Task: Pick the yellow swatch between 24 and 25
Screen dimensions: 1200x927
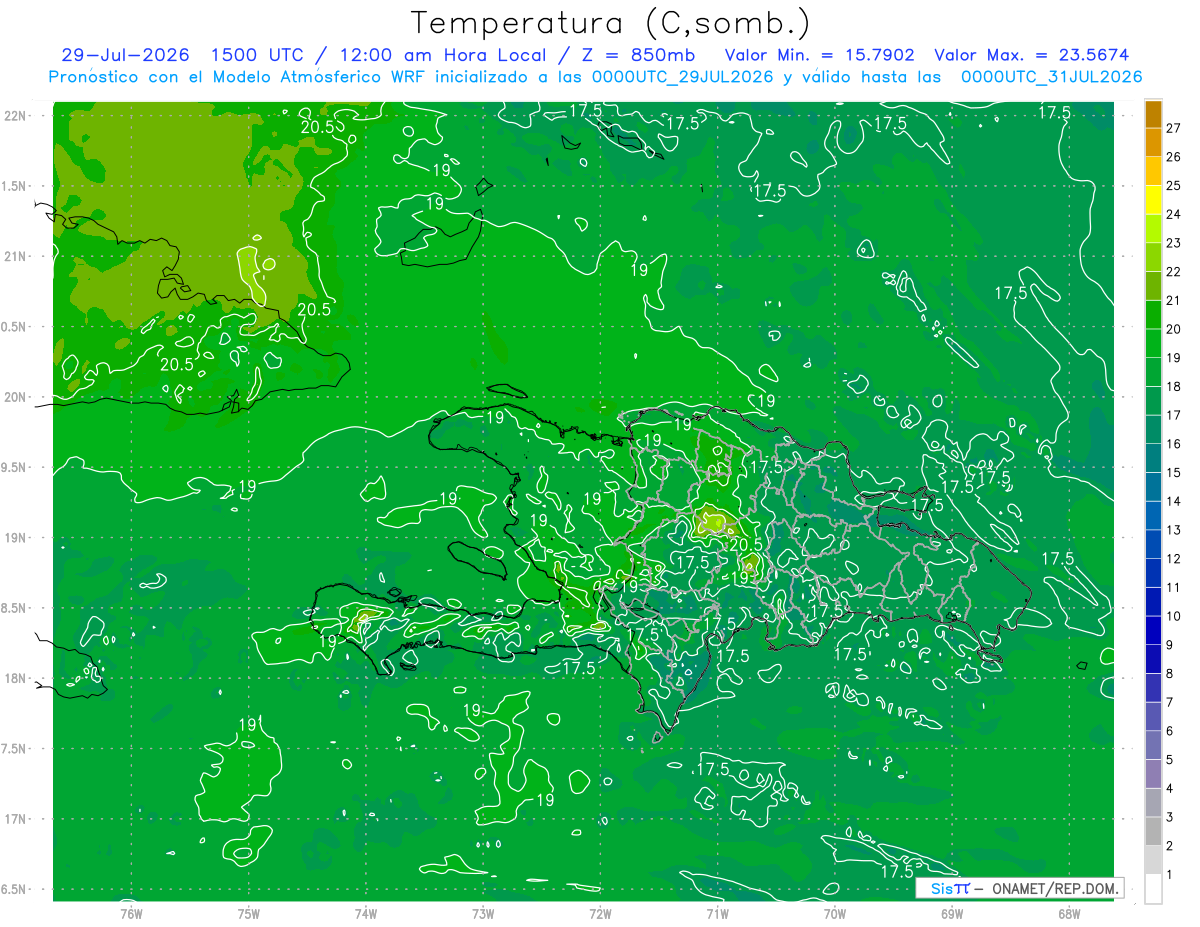Action: coord(1153,200)
